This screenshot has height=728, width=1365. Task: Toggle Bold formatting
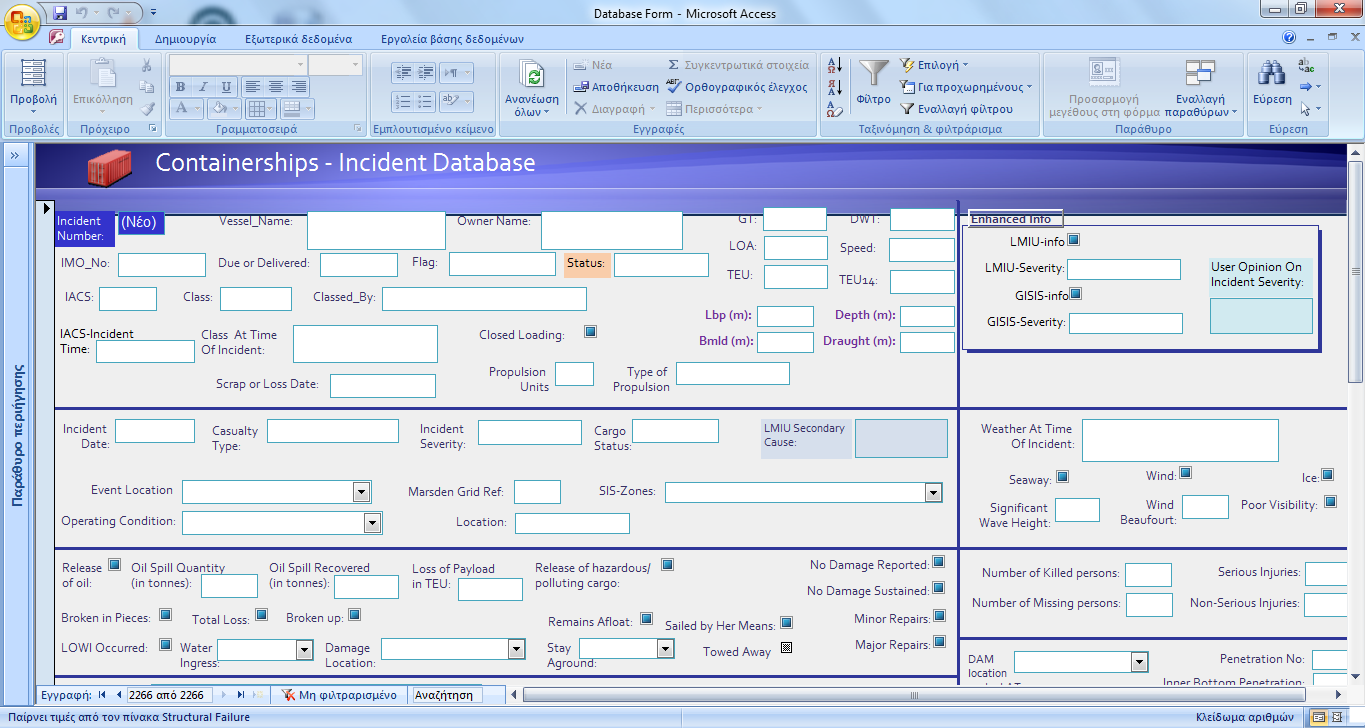[182, 87]
